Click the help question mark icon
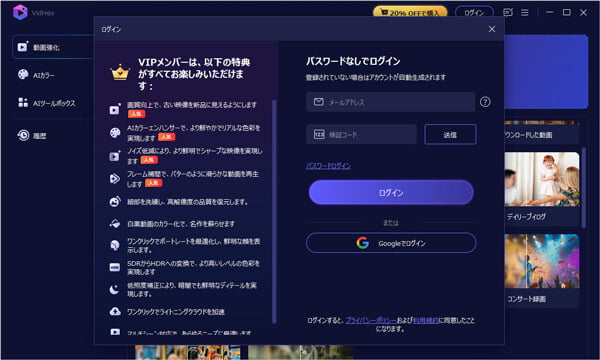This screenshot has height=360, width=600. click(485, 102)
